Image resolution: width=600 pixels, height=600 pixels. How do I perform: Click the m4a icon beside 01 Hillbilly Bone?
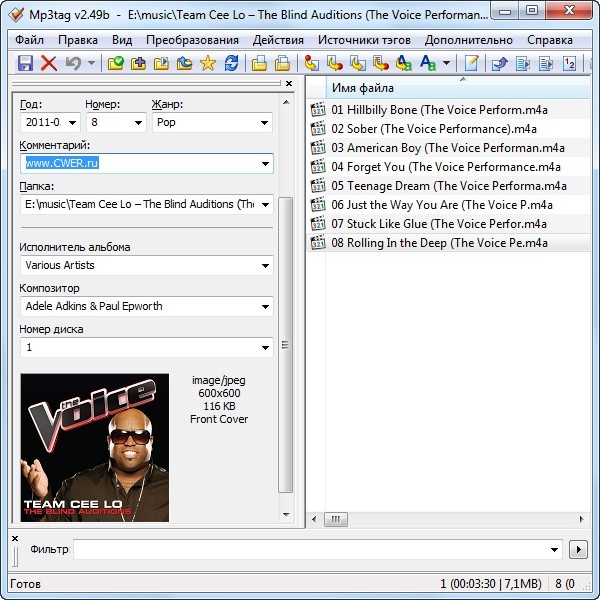[319, 110]
